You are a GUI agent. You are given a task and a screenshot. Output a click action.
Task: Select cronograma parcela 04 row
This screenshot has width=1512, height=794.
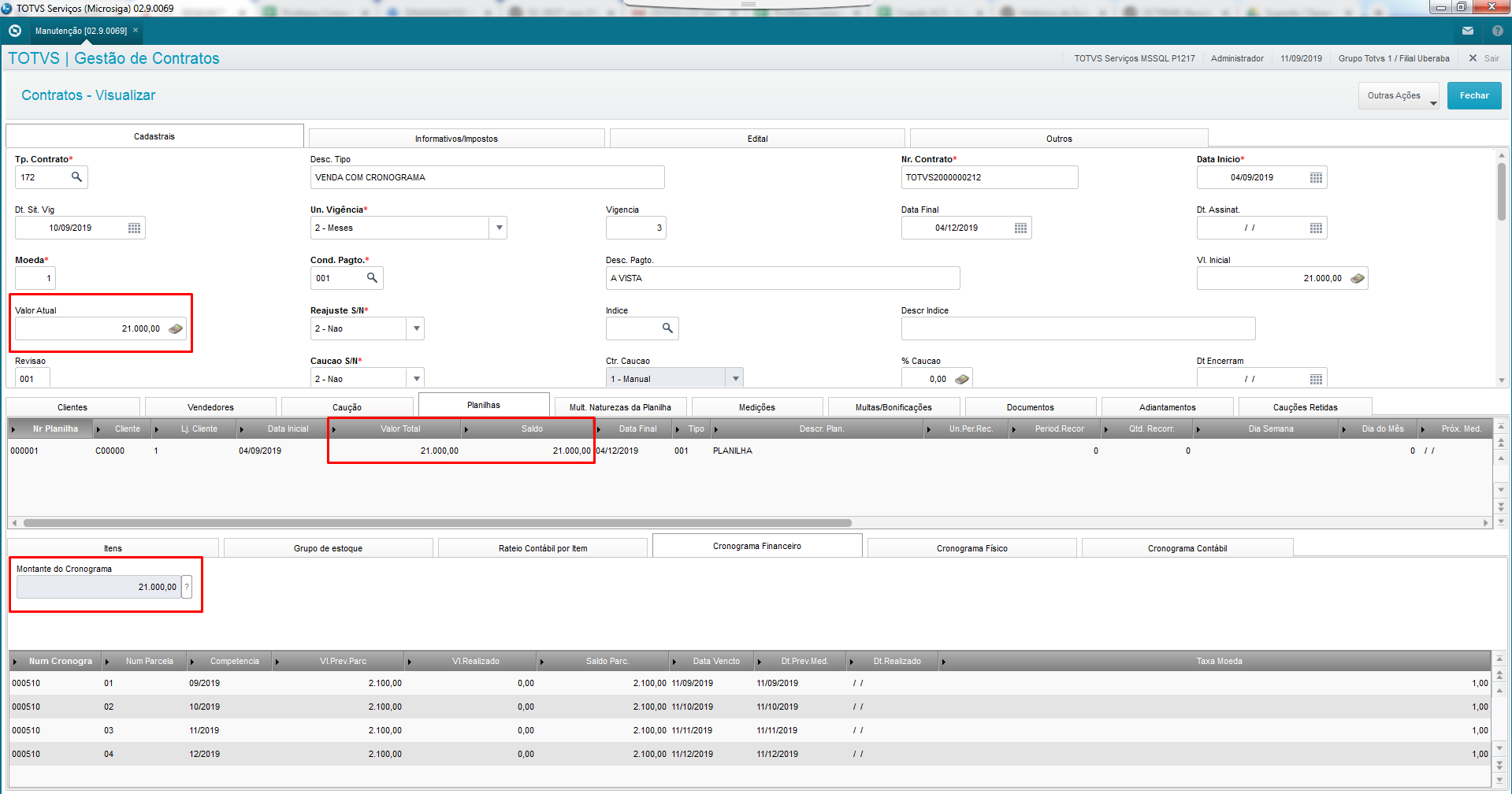tap(749, 754)
